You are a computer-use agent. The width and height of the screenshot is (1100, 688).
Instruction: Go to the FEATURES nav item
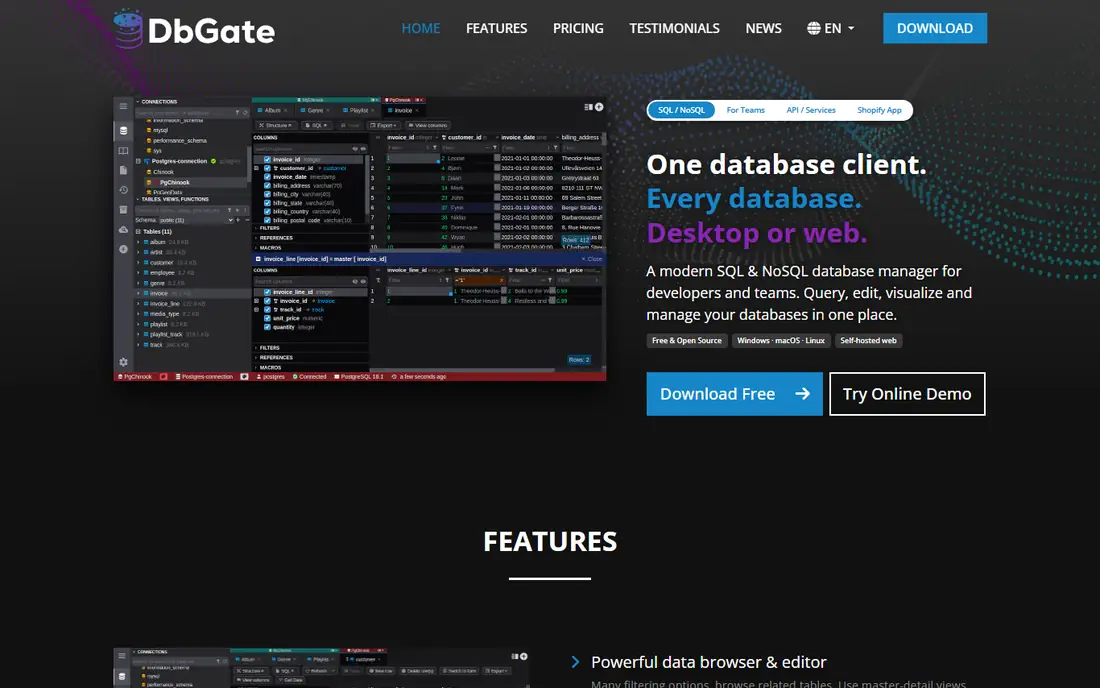(497, 28)
